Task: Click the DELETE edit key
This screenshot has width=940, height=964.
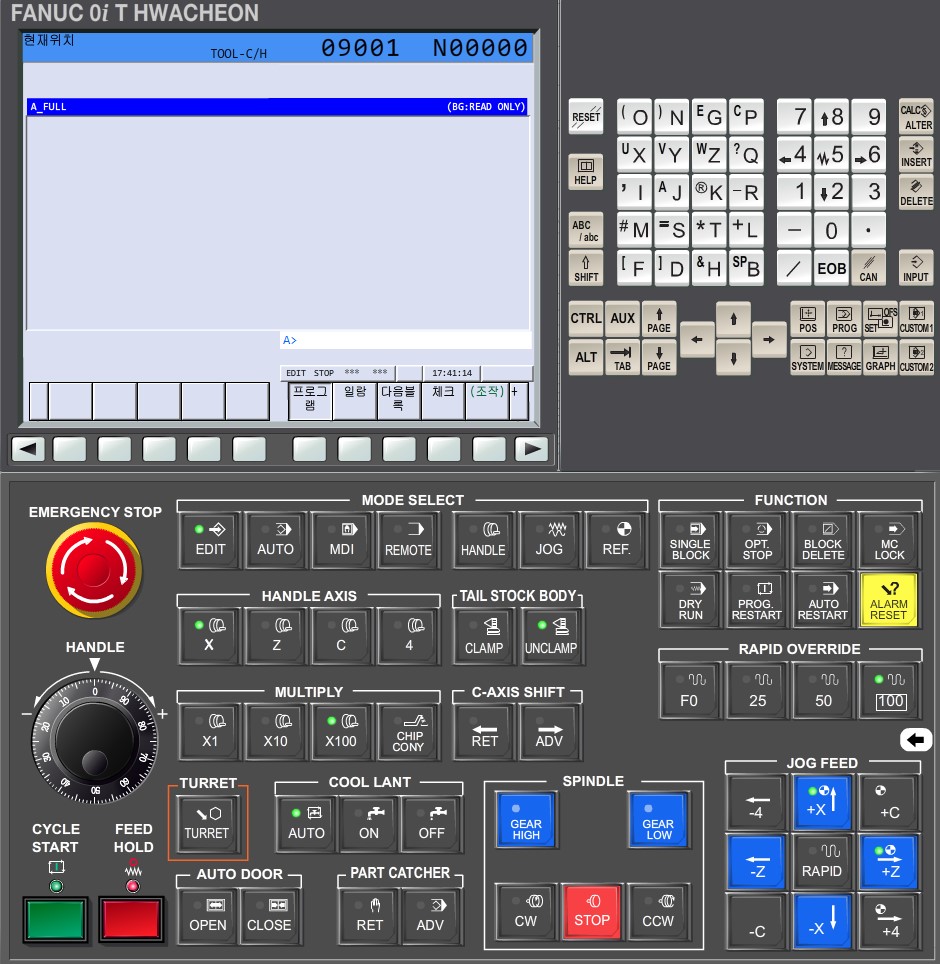Action: pyautogui.click(x=916, y=192)
